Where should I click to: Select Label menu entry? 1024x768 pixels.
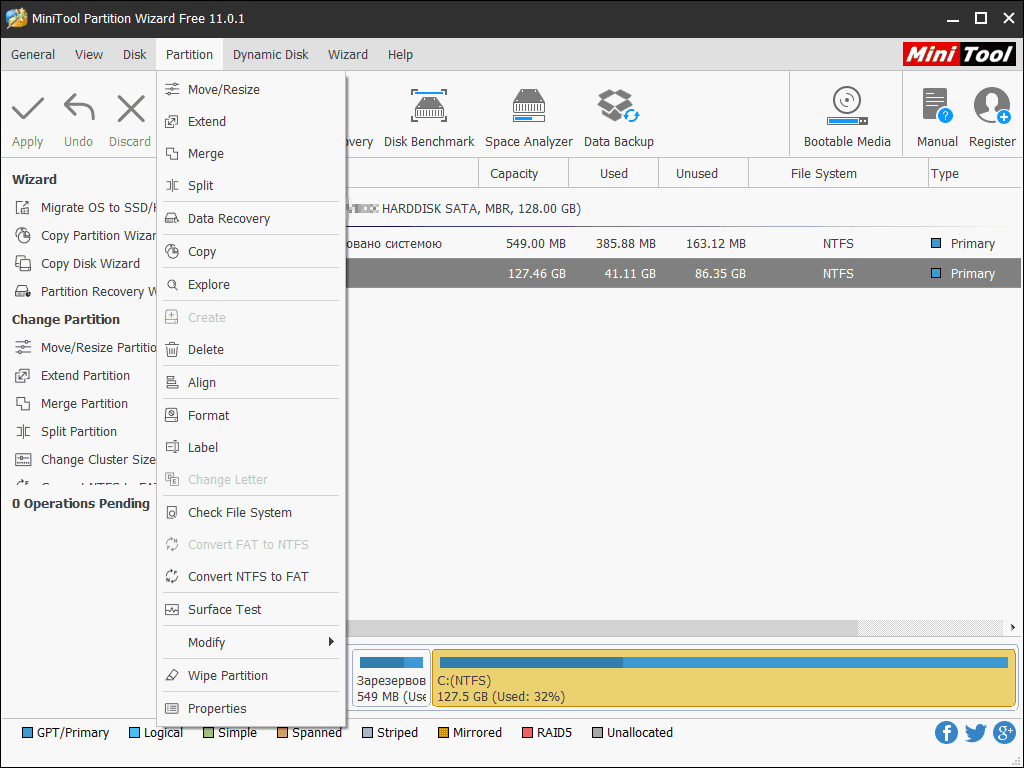251,447
